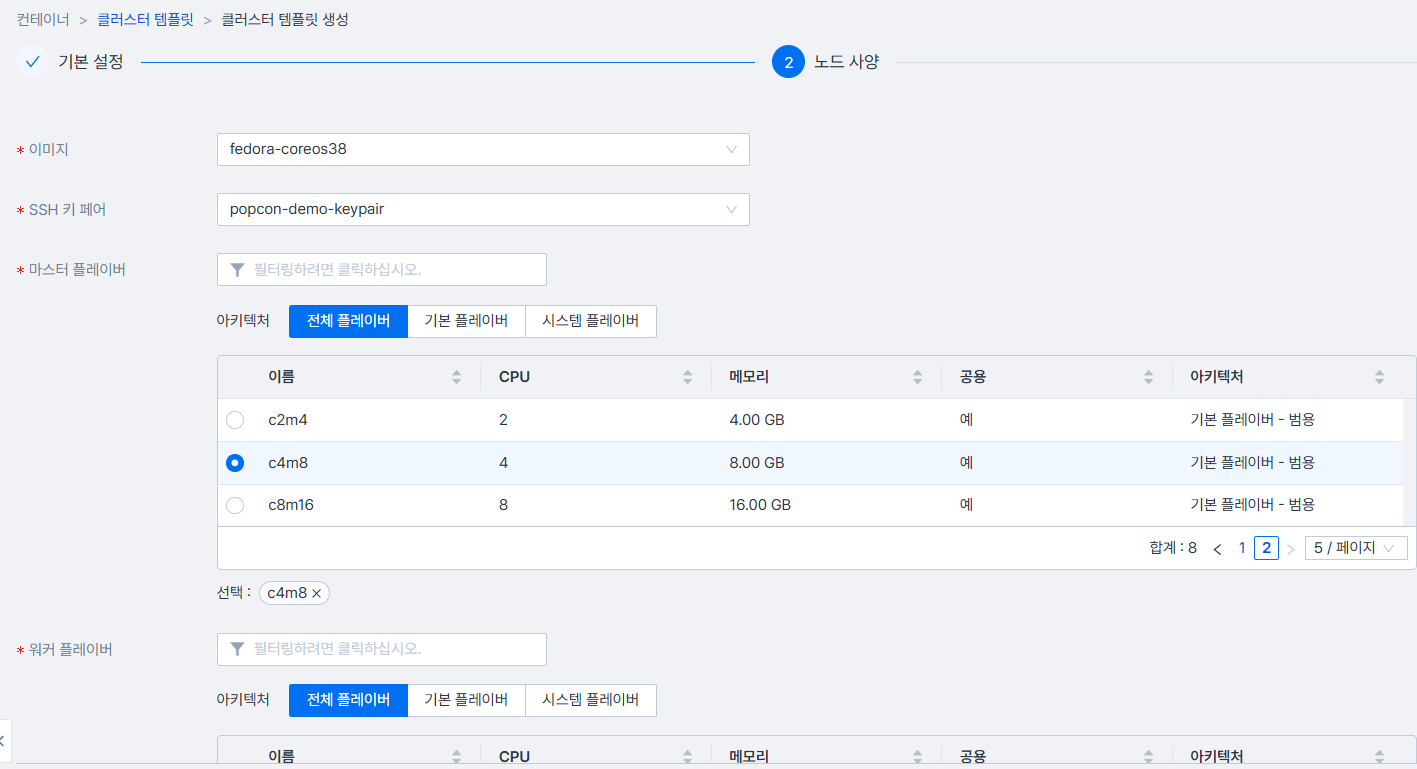Sort master flavor table by CPU column
The width and height of the screenshot is (1417, 769).
(687, 377)
